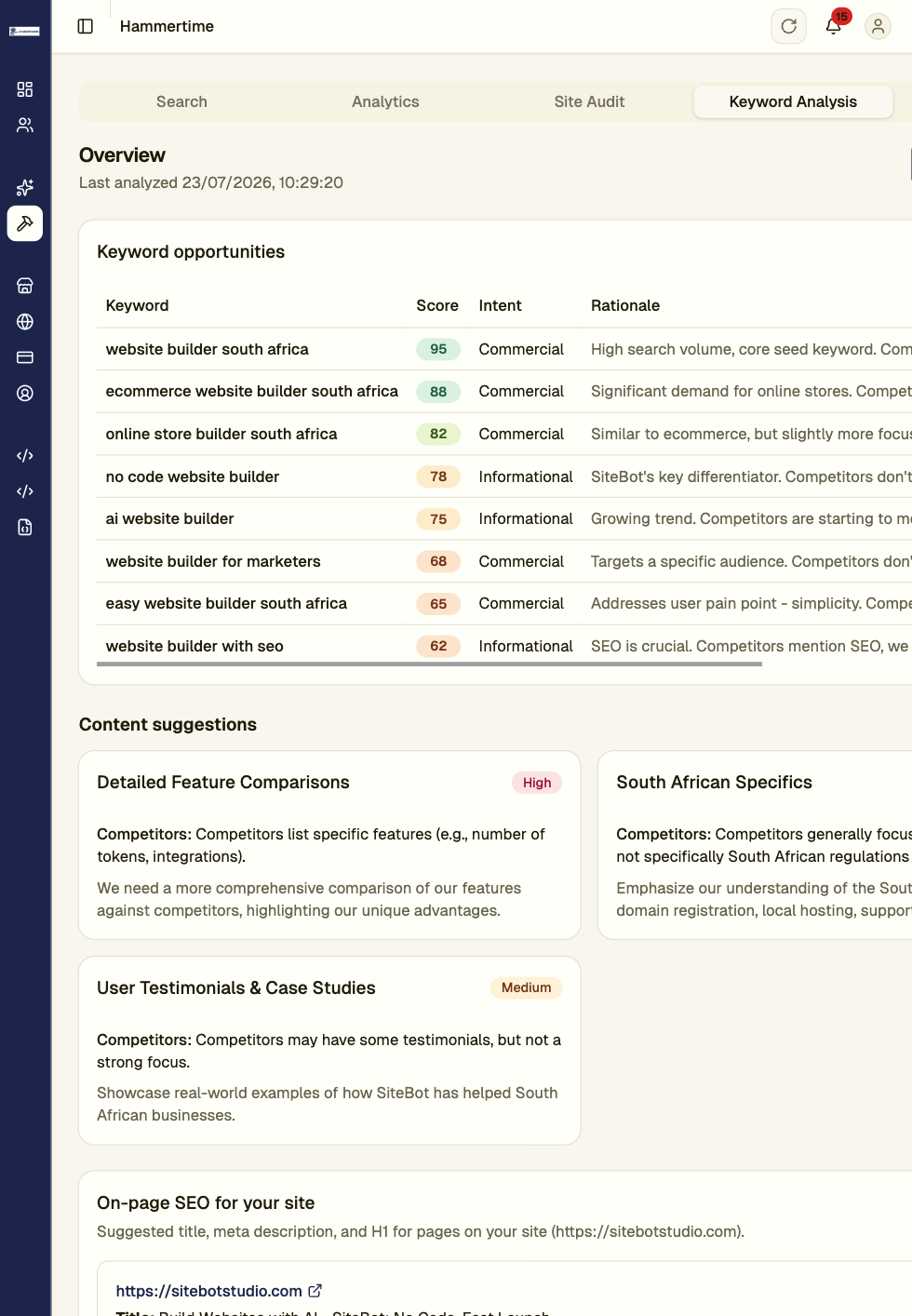Open the user profile avatar icon
The image size is (912, 1316).
(878, 26)
